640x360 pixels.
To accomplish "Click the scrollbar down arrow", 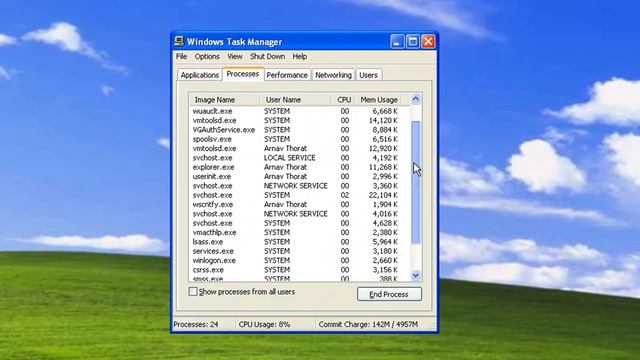I will point(416,276).
